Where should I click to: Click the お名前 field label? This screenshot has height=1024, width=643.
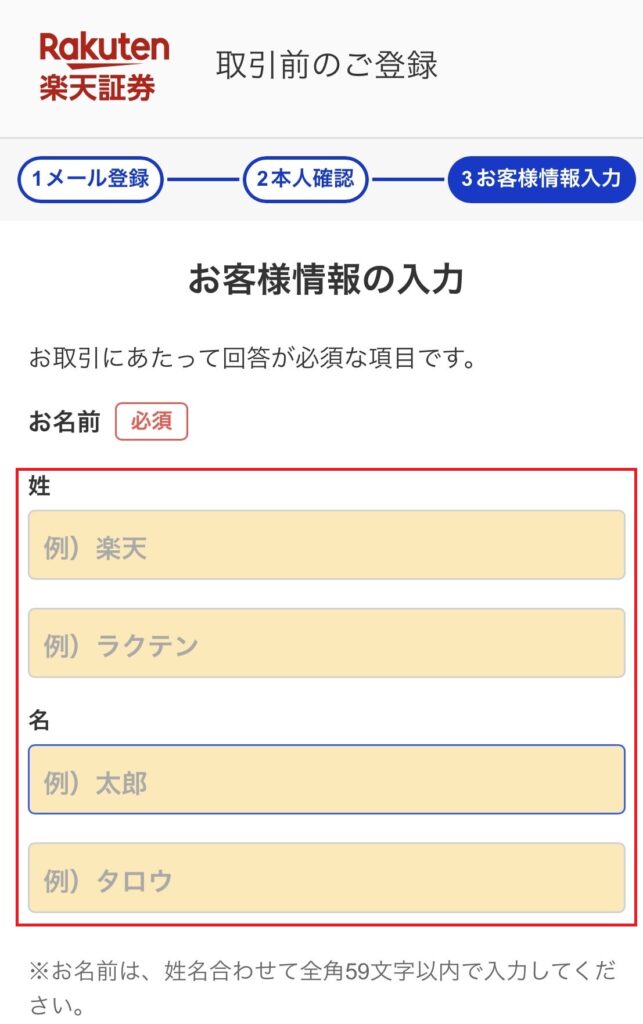pyautogui.click(x=65, y=422)
